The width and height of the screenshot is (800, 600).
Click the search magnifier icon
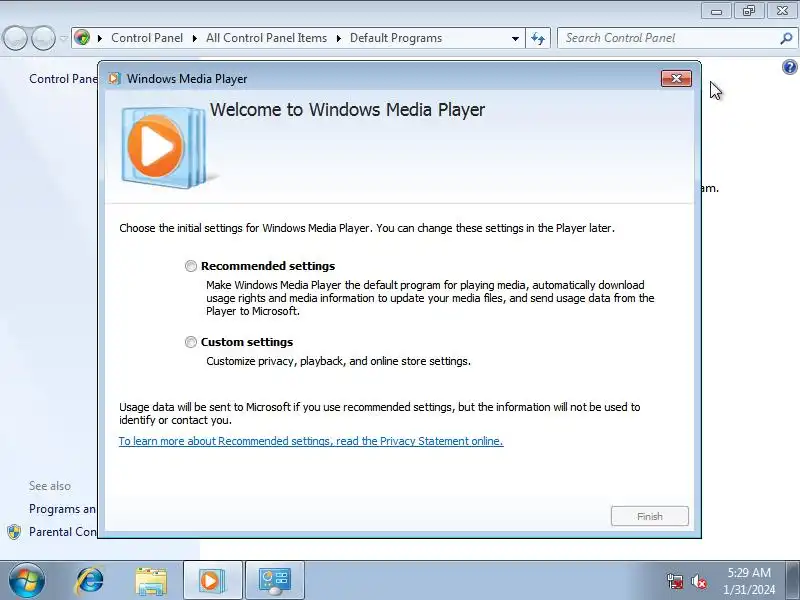point(787,38)
